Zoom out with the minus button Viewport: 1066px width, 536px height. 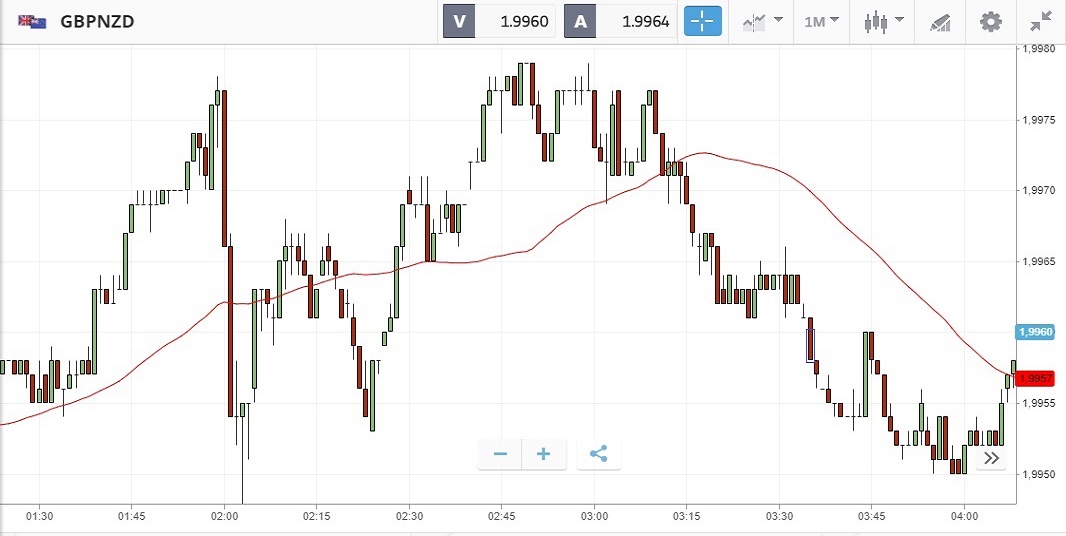click(x=500, y=454)
